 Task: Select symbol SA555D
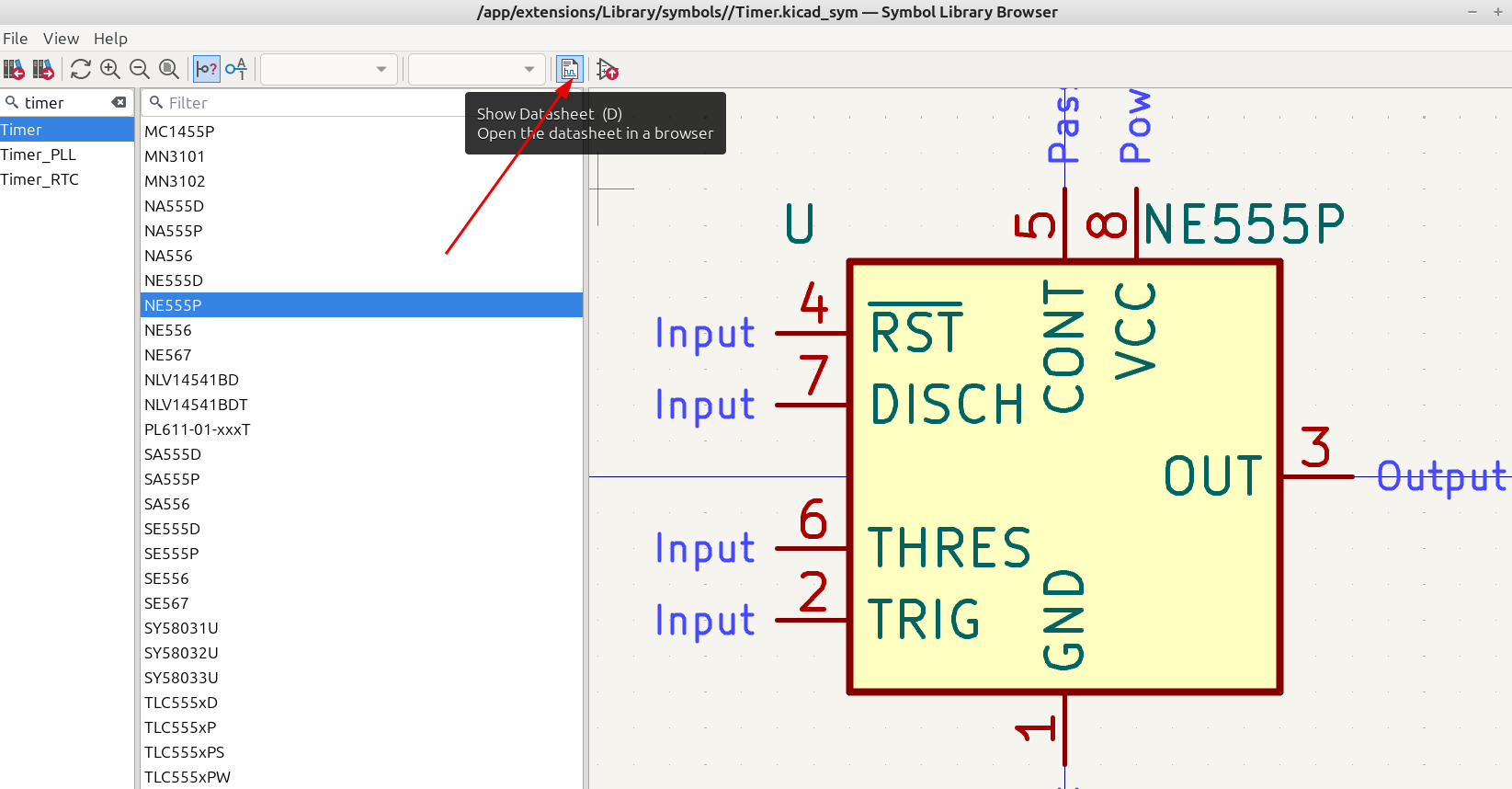(x=362, y=454)
